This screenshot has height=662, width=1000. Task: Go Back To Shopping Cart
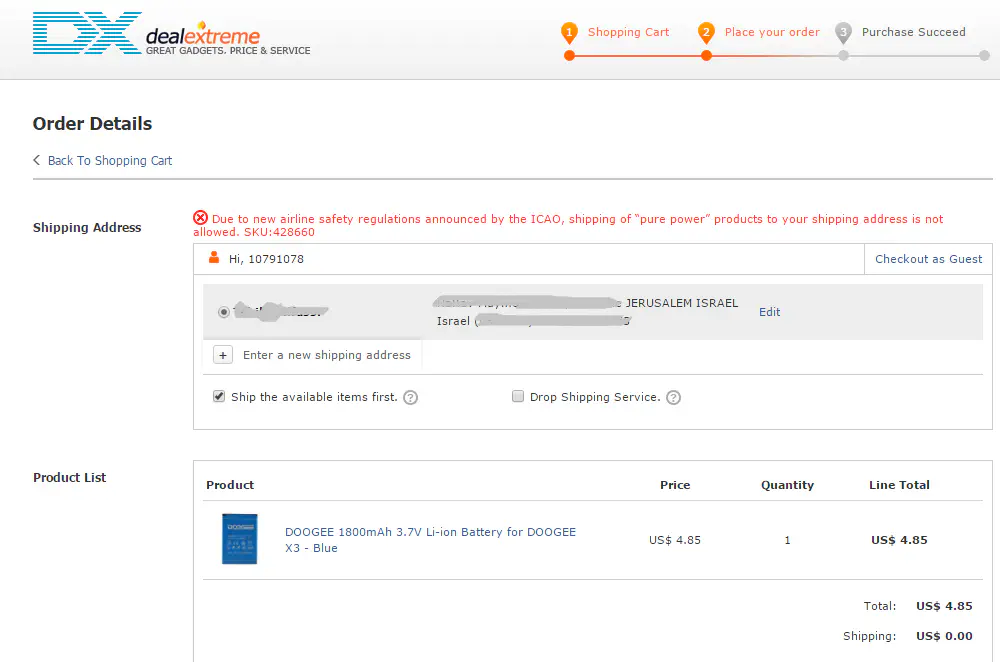tap(109, 160)
